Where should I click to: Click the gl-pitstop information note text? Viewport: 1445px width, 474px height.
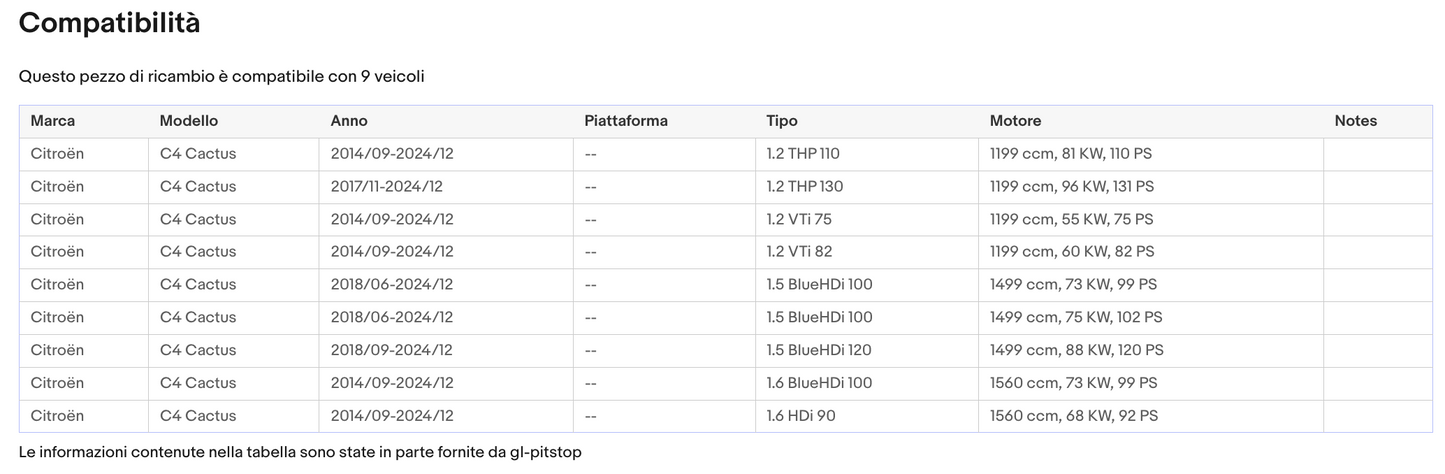coord(300,453)
